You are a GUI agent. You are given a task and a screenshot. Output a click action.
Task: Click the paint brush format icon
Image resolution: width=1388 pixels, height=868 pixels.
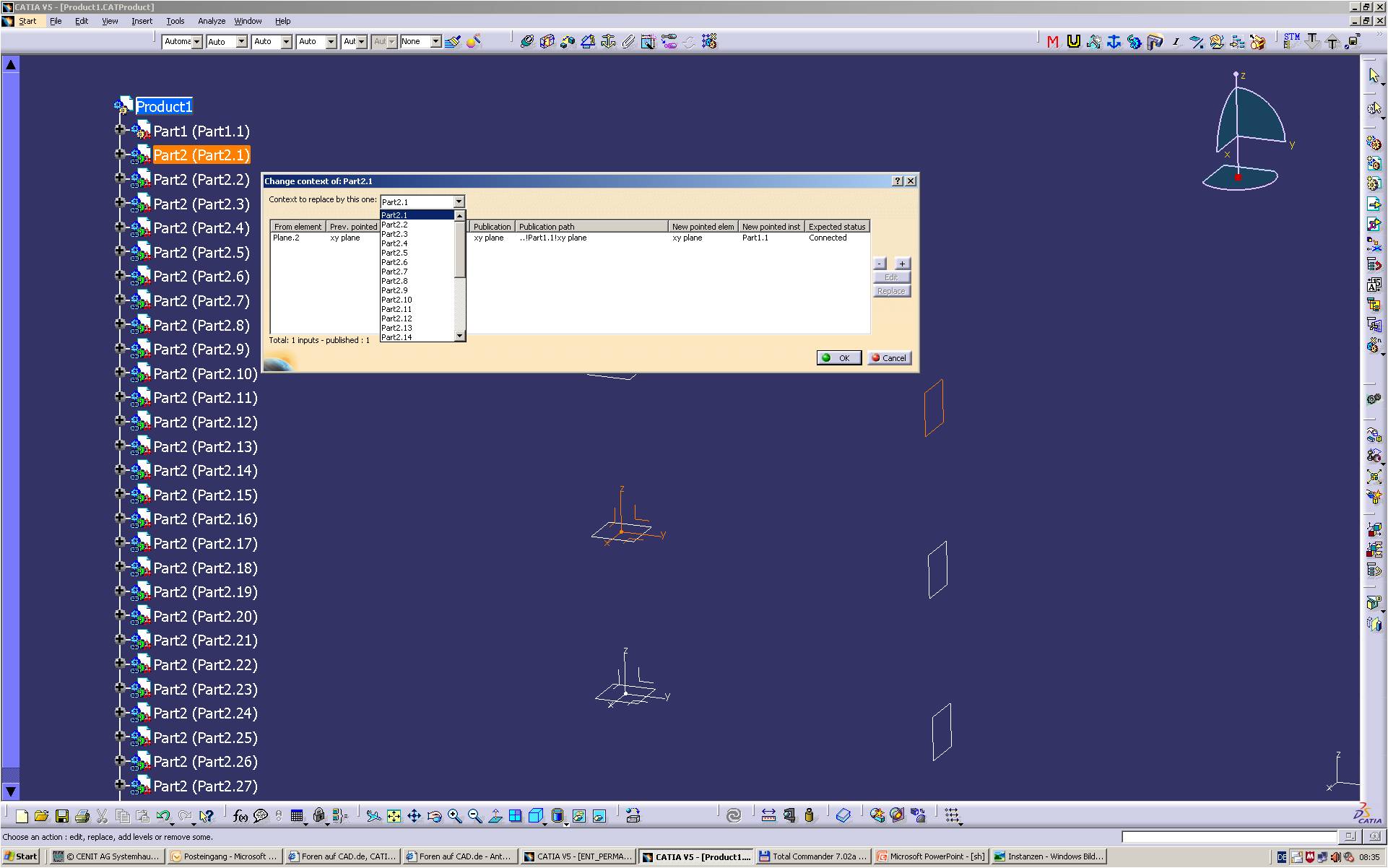tap(453, 42)
